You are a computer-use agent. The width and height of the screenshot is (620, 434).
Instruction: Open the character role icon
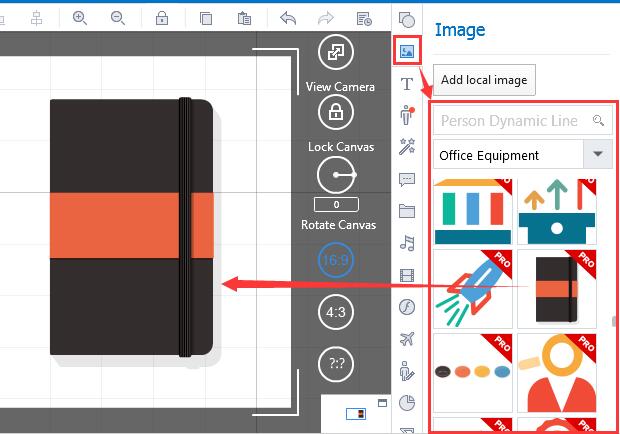(x=407, y=115)
